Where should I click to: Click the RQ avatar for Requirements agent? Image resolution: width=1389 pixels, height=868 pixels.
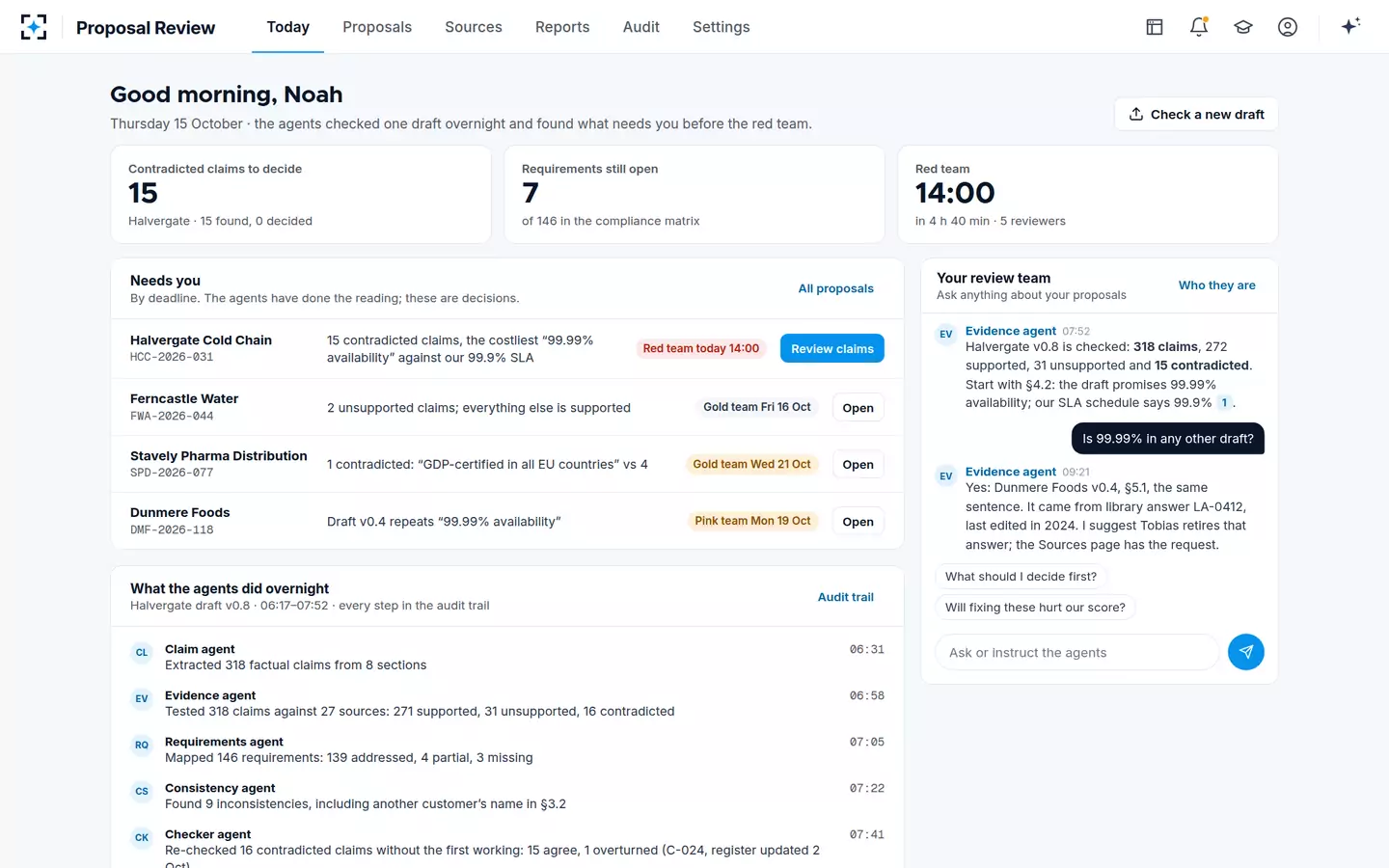pos(142,746)
